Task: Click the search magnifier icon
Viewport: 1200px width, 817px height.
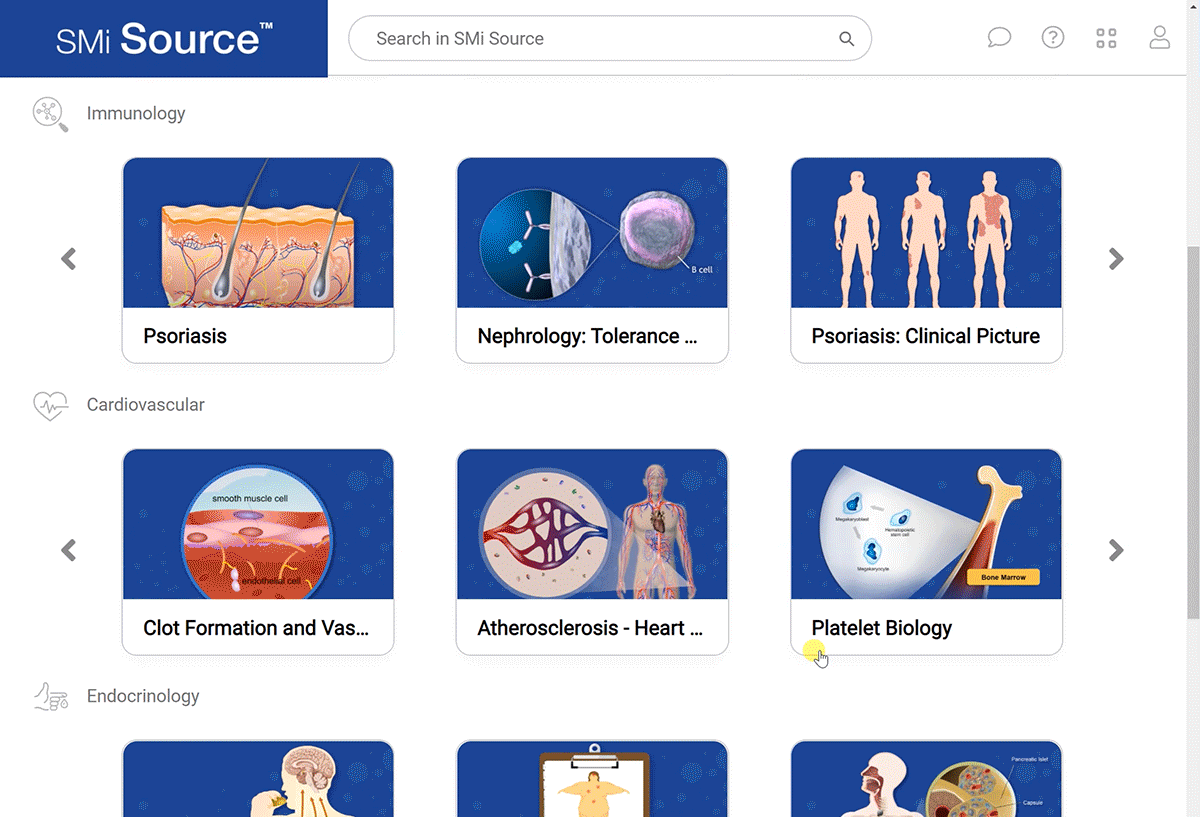Action: (846, 39)
